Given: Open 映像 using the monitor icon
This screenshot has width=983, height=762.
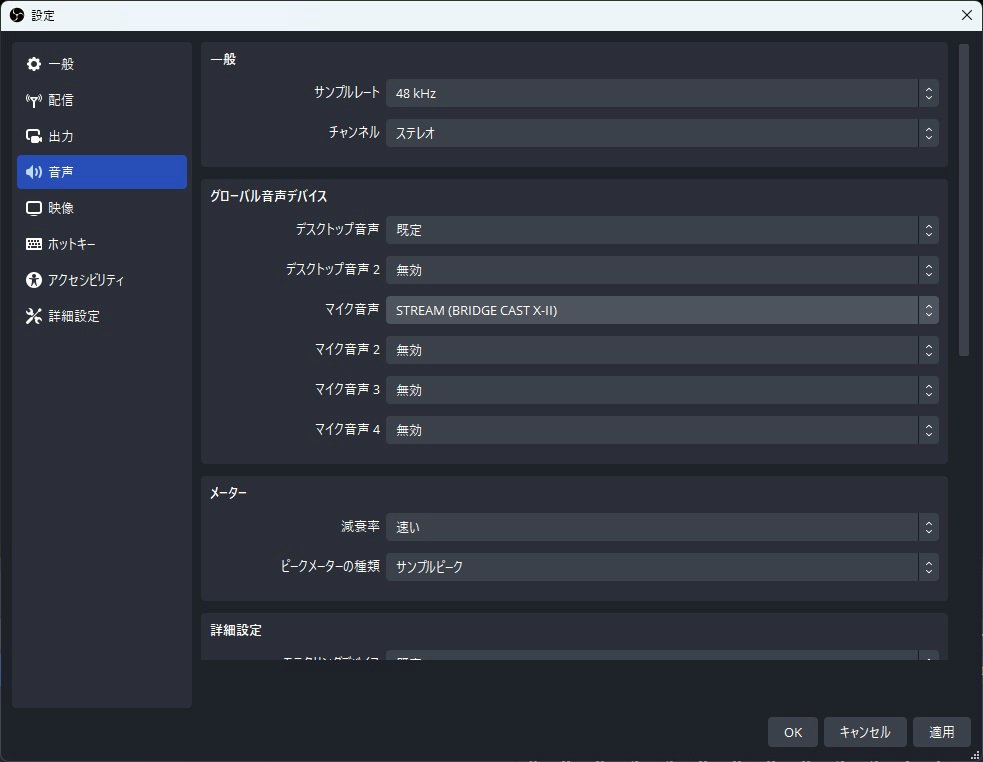Looking at the screenshot, I should coord(34,208).
